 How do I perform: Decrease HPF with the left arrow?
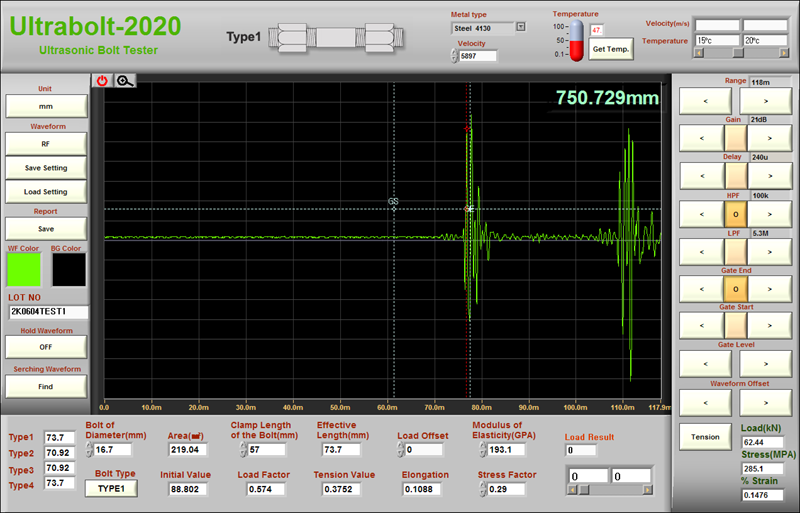coord(702,214)
